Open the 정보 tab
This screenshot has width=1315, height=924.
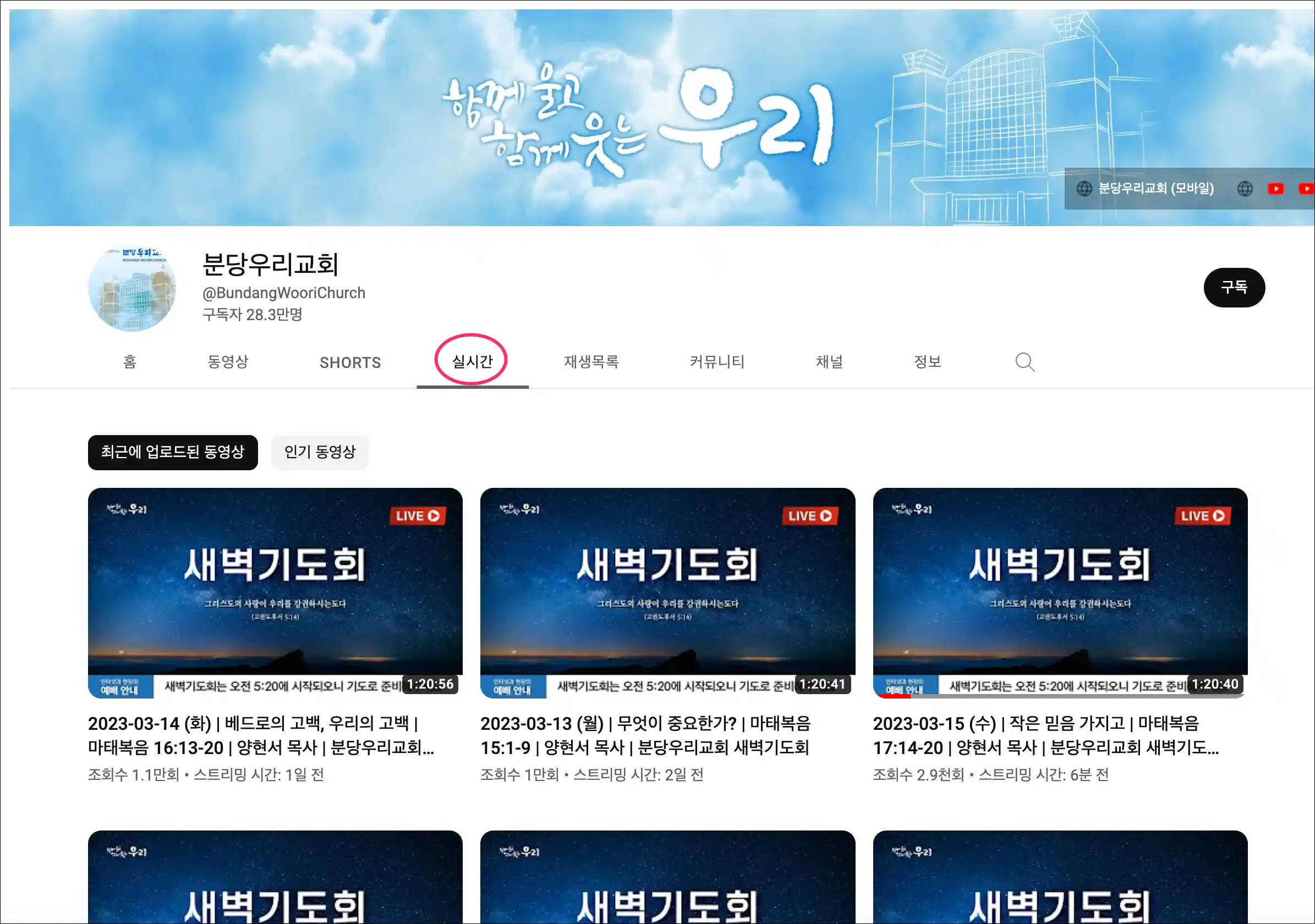pos(927,362)
